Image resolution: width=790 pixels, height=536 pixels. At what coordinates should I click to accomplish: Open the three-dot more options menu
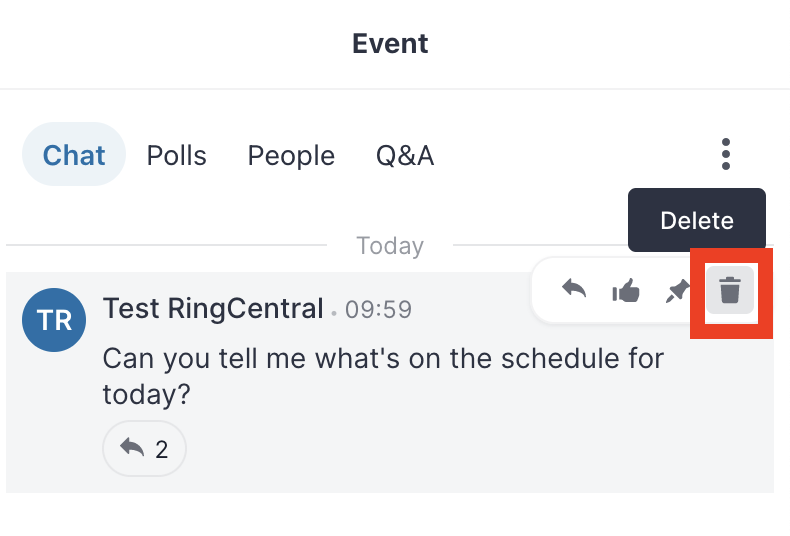[726, 154]
